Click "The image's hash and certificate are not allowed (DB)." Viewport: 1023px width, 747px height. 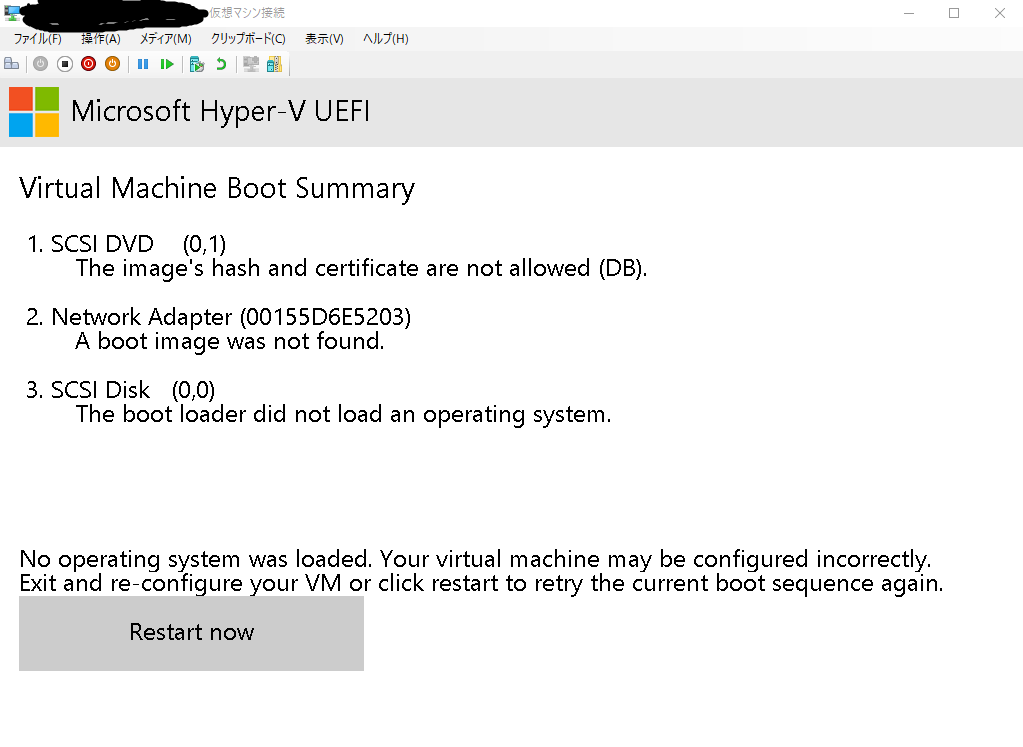click(361, 268)
